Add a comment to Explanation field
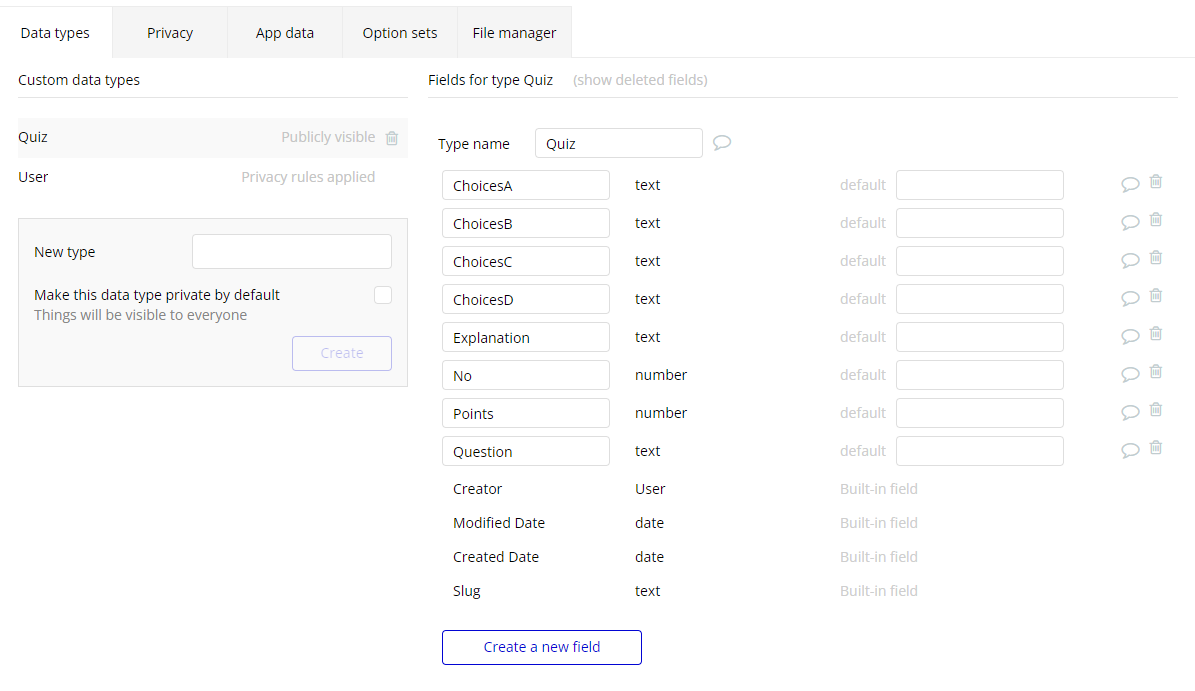This screenshot has width=1195, height=691. click(1130, 336)
